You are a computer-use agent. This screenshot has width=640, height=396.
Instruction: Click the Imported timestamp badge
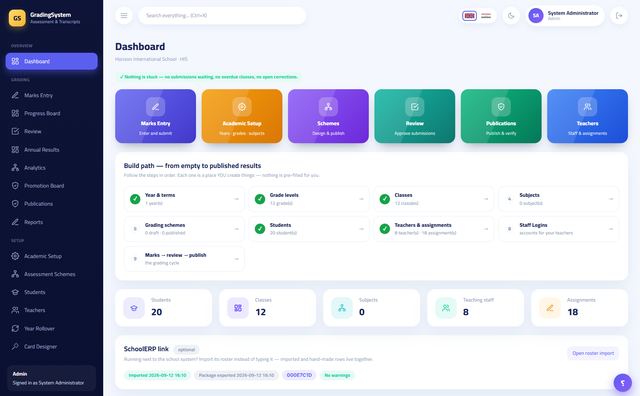tap(157, 375)
